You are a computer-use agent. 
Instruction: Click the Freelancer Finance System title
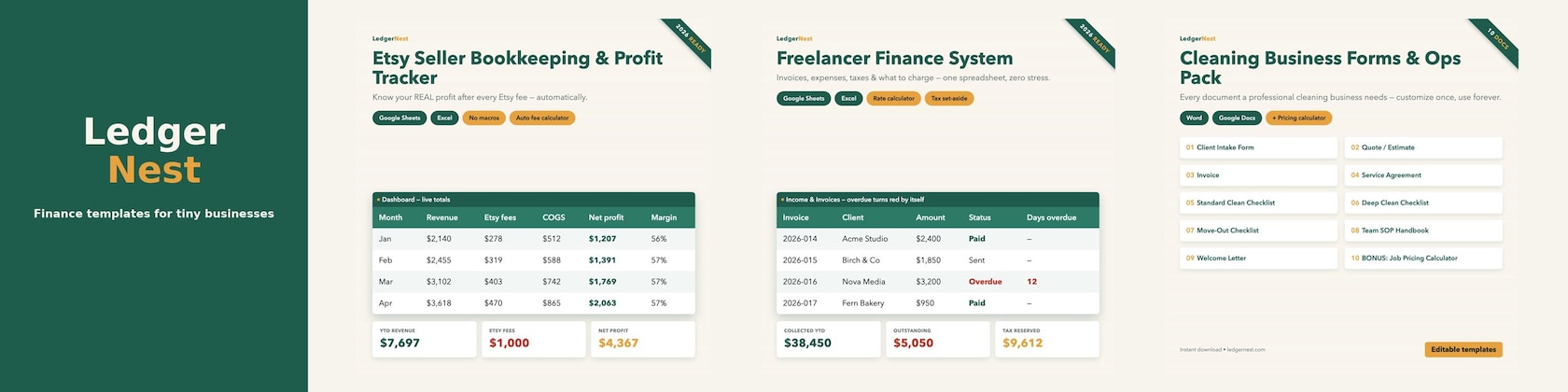[894, 58]
